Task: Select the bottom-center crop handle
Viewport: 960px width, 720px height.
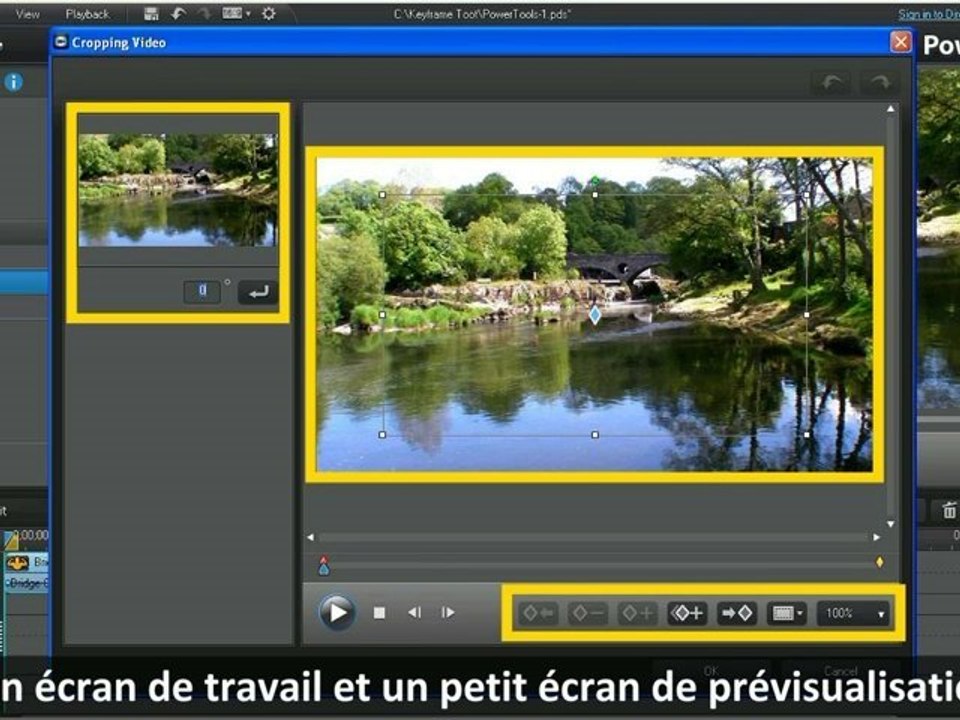Action: (x=595, y=435)
